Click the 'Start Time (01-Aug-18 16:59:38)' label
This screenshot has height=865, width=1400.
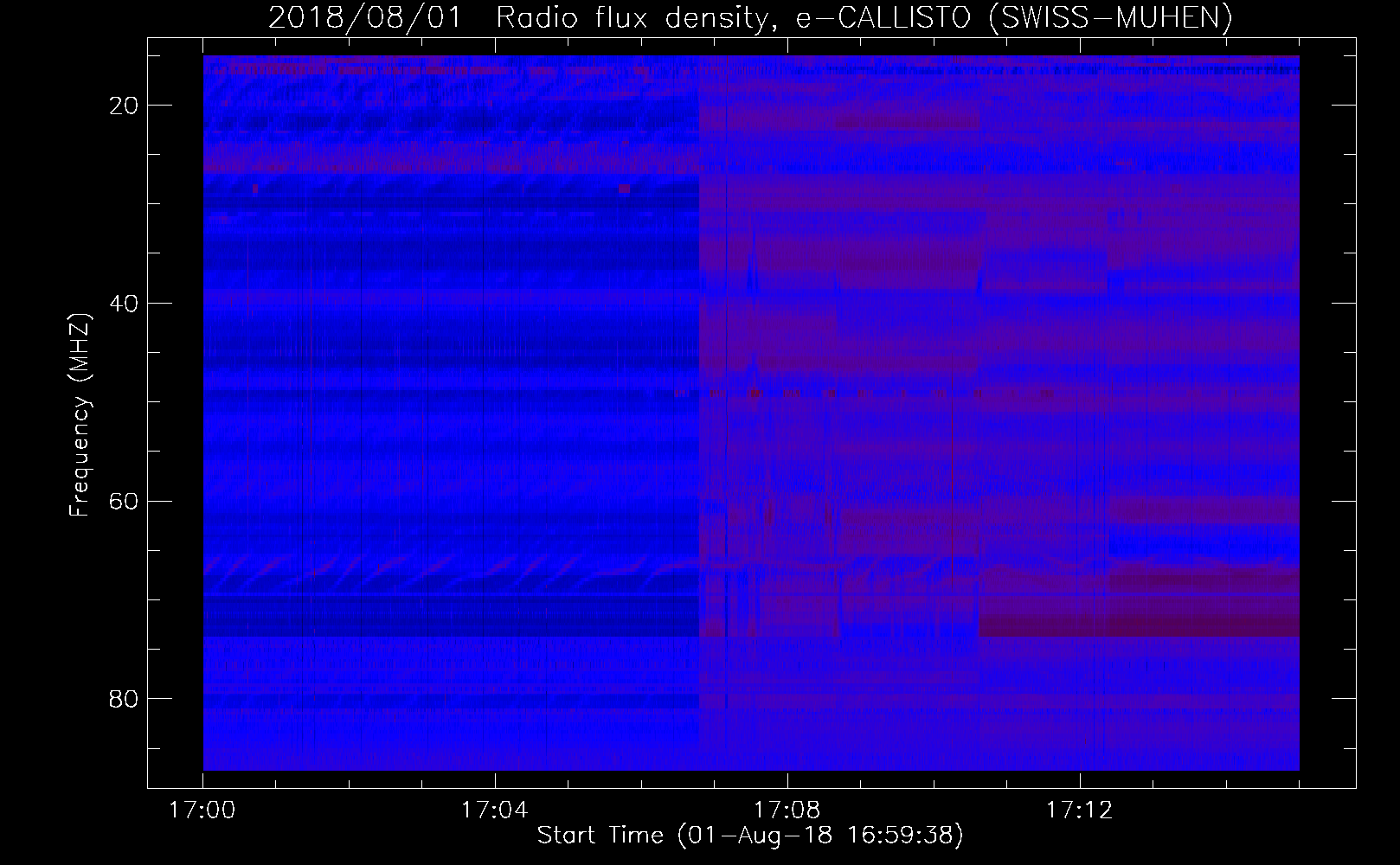(x=750, y=836)
